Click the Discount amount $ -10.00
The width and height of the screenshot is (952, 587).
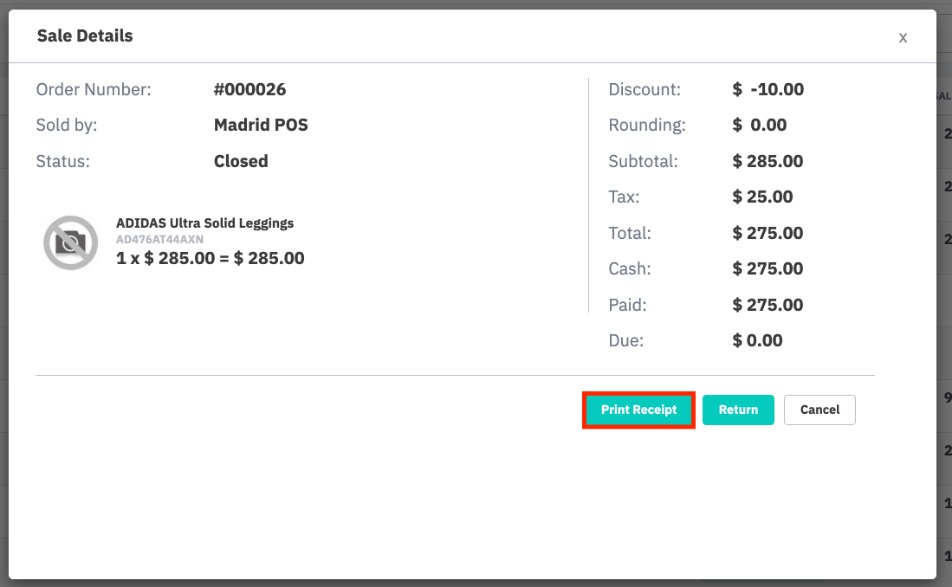point(768,89)
